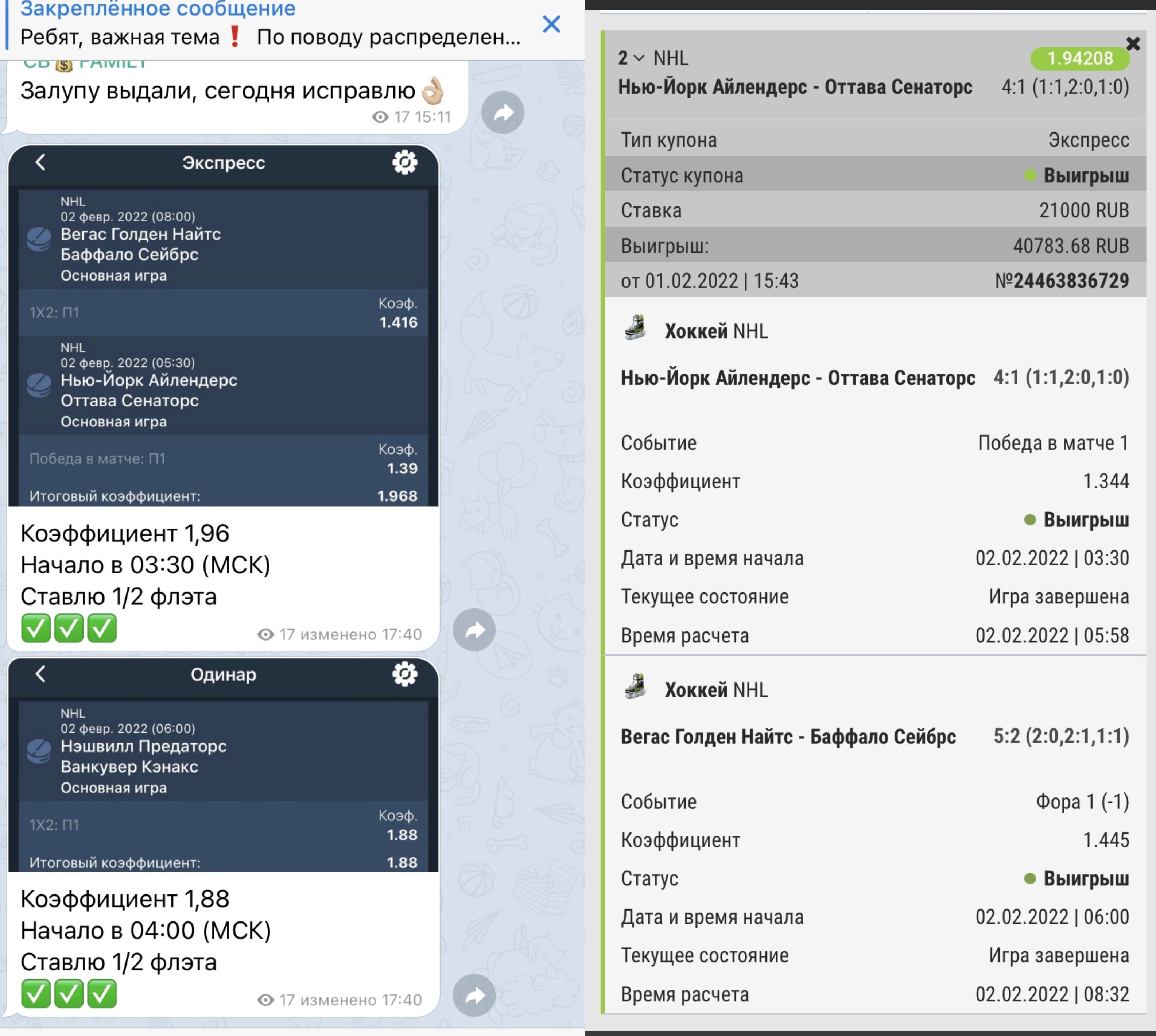Viewport: 1156px width, 1036px height.
Task: Click the three green checkmarks under Экспресс message
Action: click(x=69, y=629)
